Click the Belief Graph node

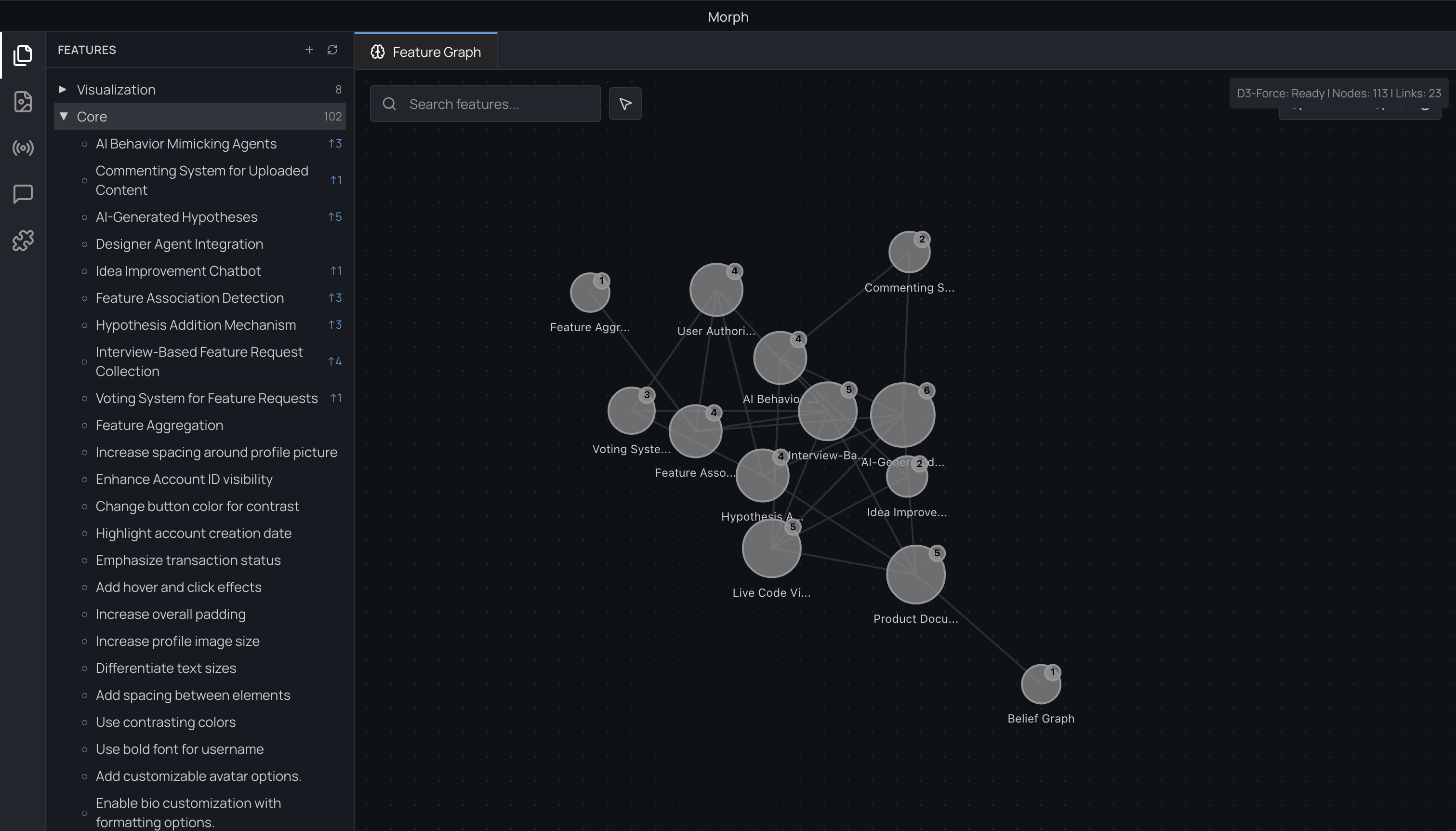1040,684
